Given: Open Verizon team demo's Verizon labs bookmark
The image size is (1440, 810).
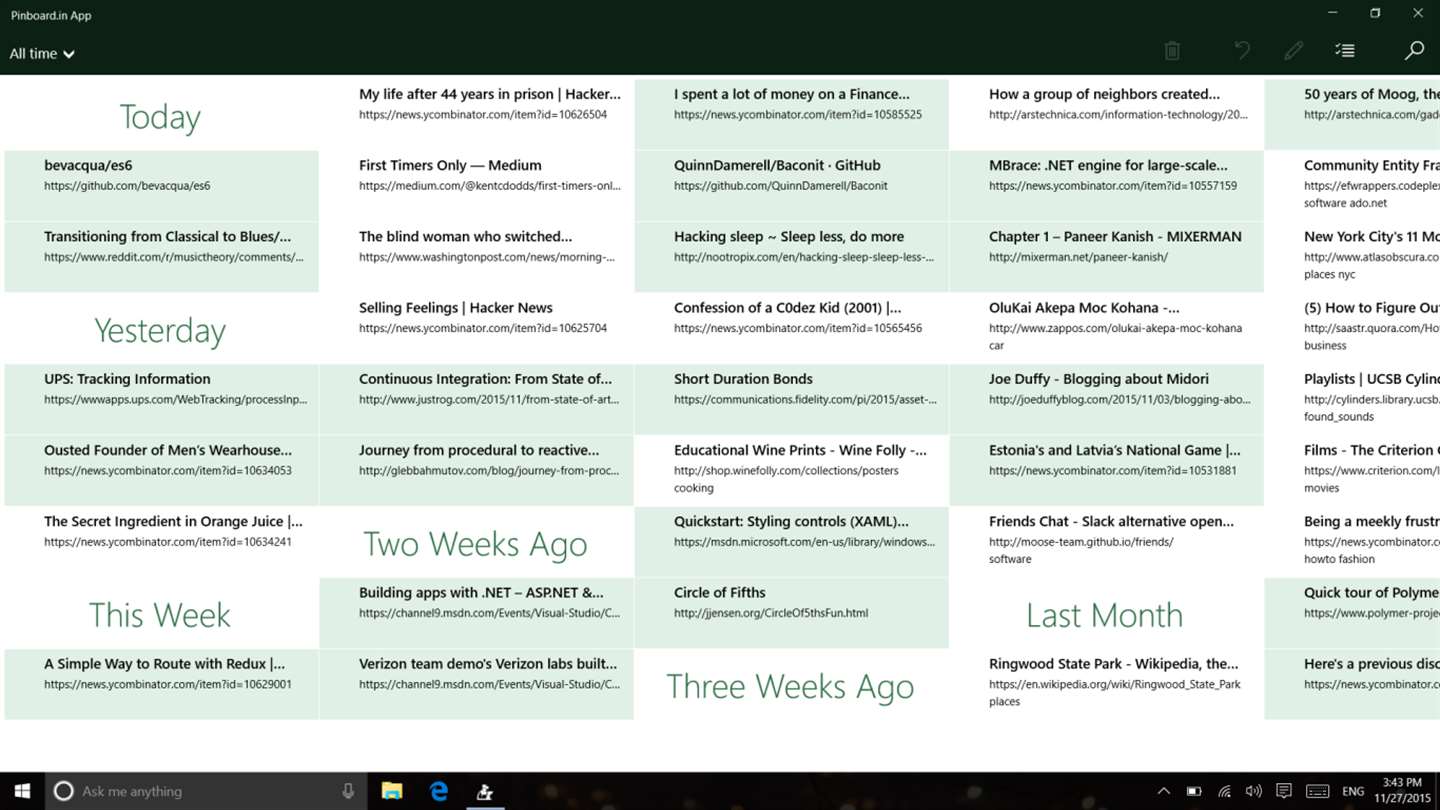Looking at the screenshot, I should pos(477,684).
